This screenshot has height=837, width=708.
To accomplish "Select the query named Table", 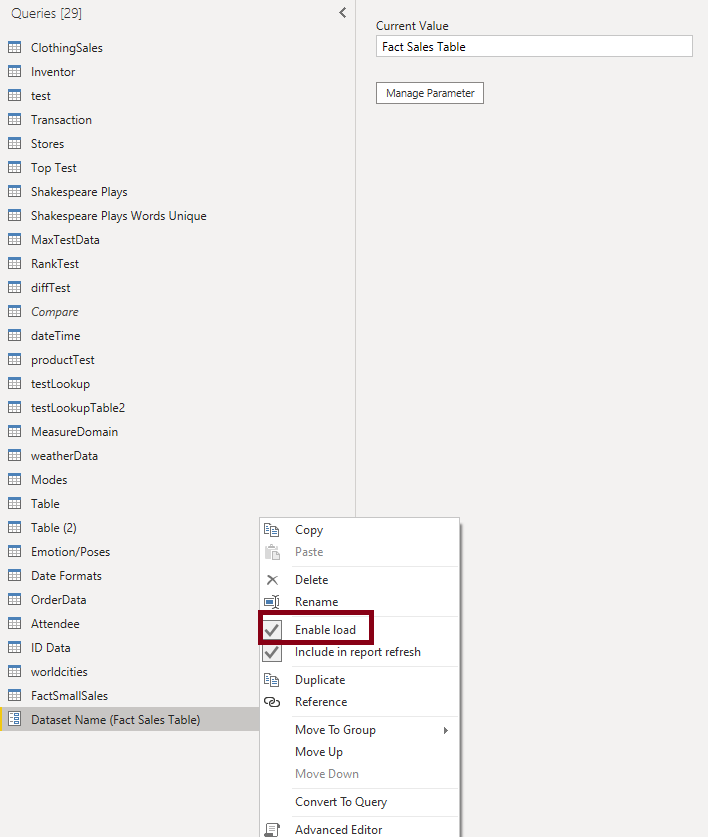I will 45,503.
